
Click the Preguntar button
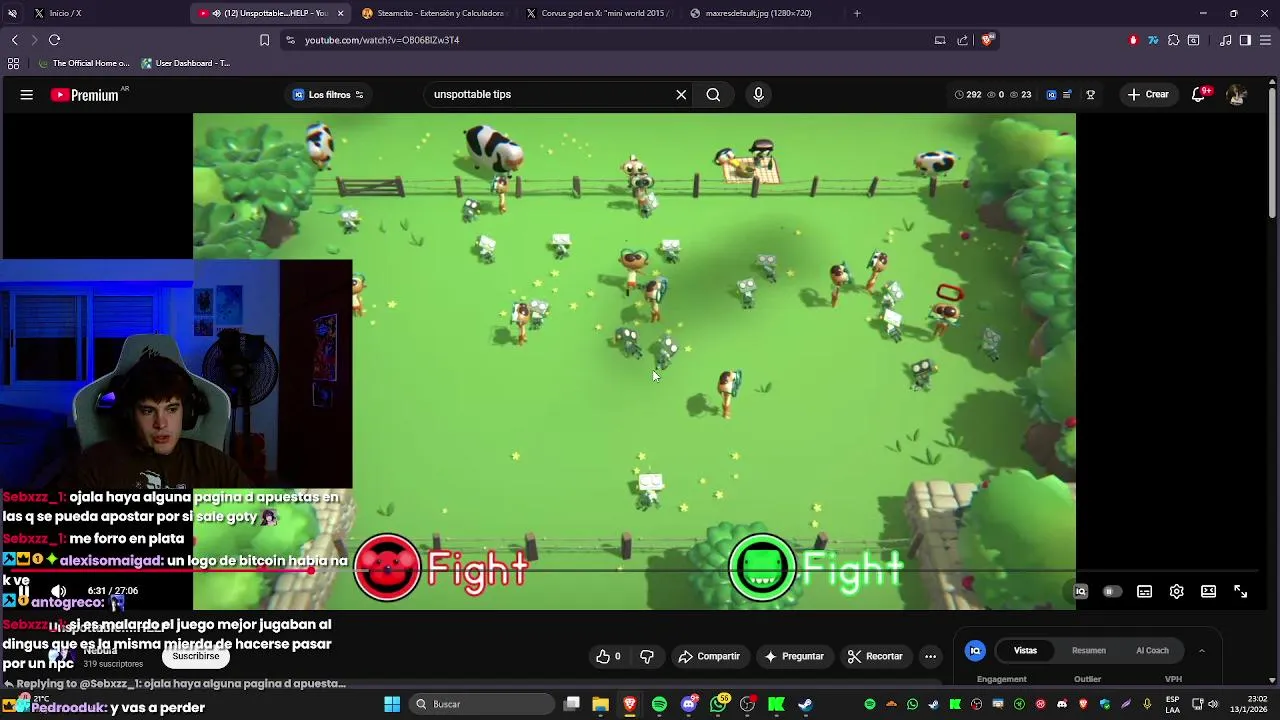click(794, 657)
